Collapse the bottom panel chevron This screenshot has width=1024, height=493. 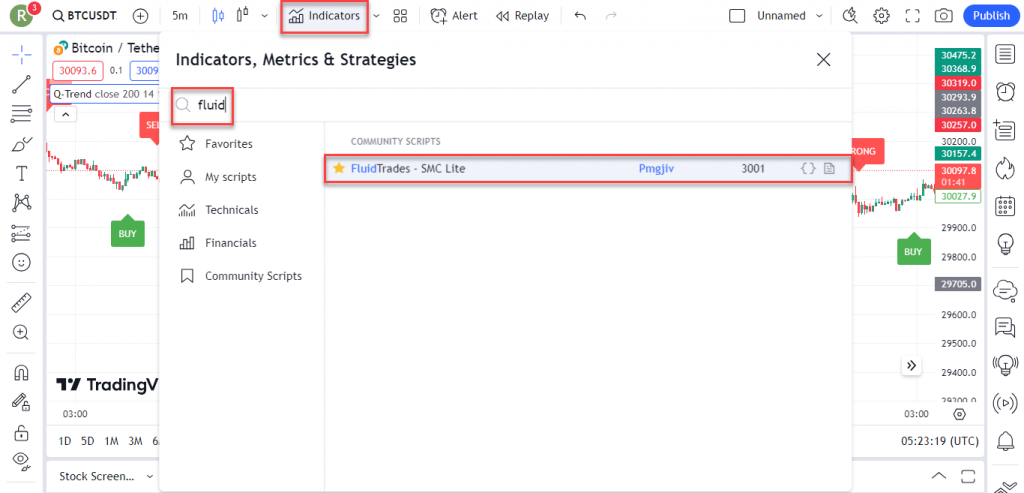pos(938,476)
